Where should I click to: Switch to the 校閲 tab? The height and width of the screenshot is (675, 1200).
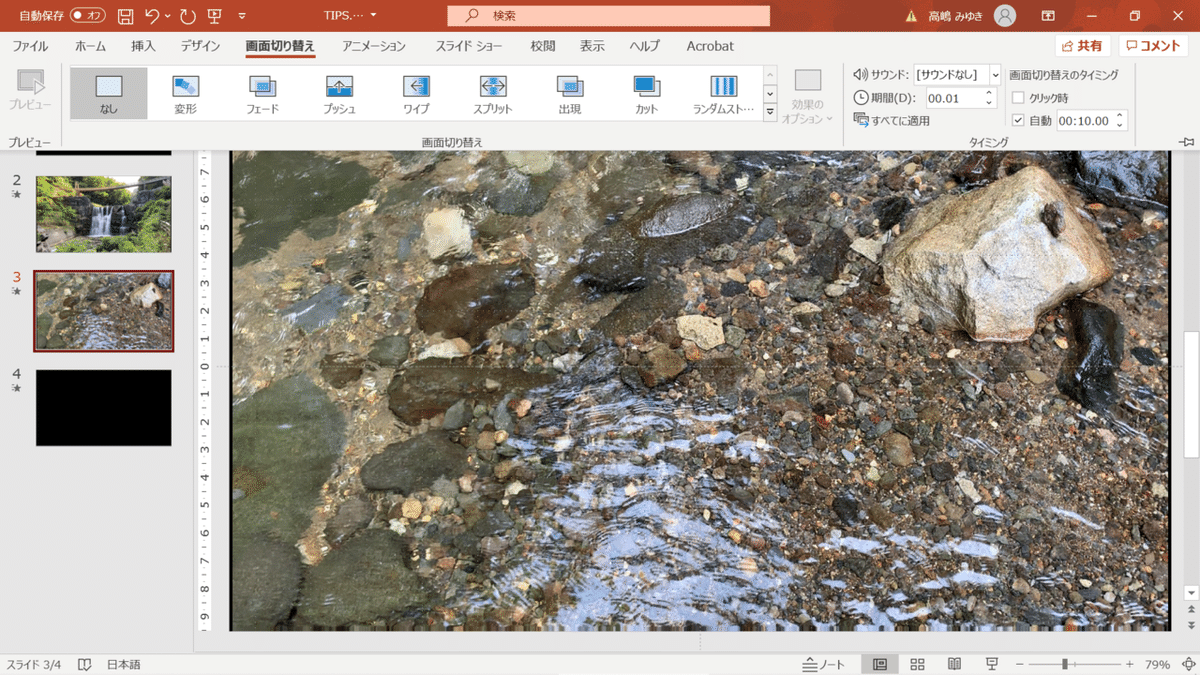[x=543, y=46]
